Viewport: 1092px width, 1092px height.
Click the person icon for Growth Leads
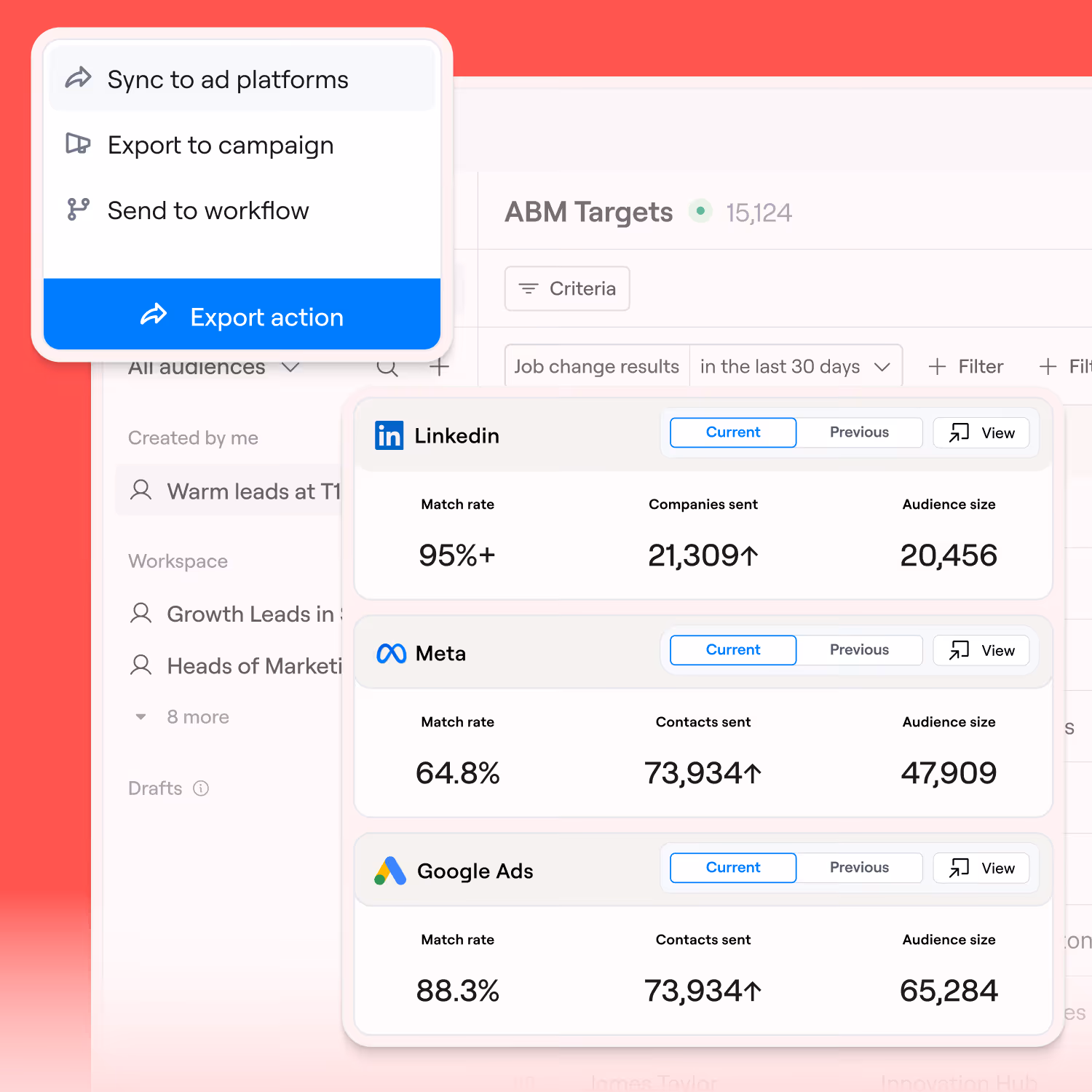coord(141,614)
